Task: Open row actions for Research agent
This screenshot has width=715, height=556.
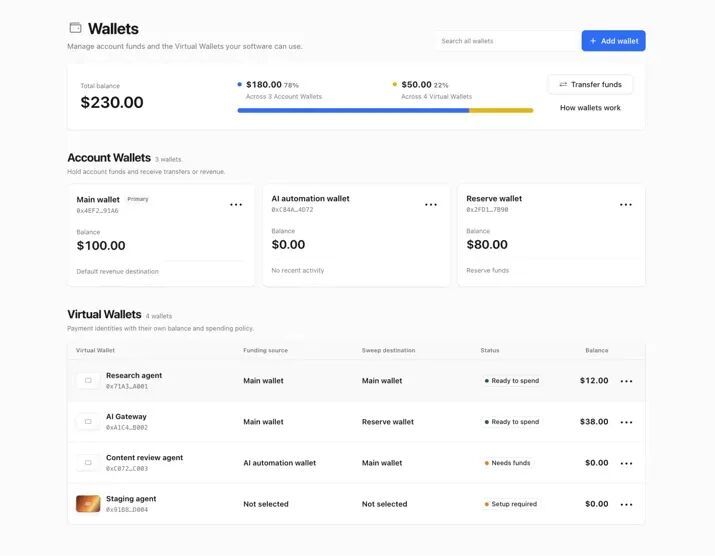Action: click(626, 381)
